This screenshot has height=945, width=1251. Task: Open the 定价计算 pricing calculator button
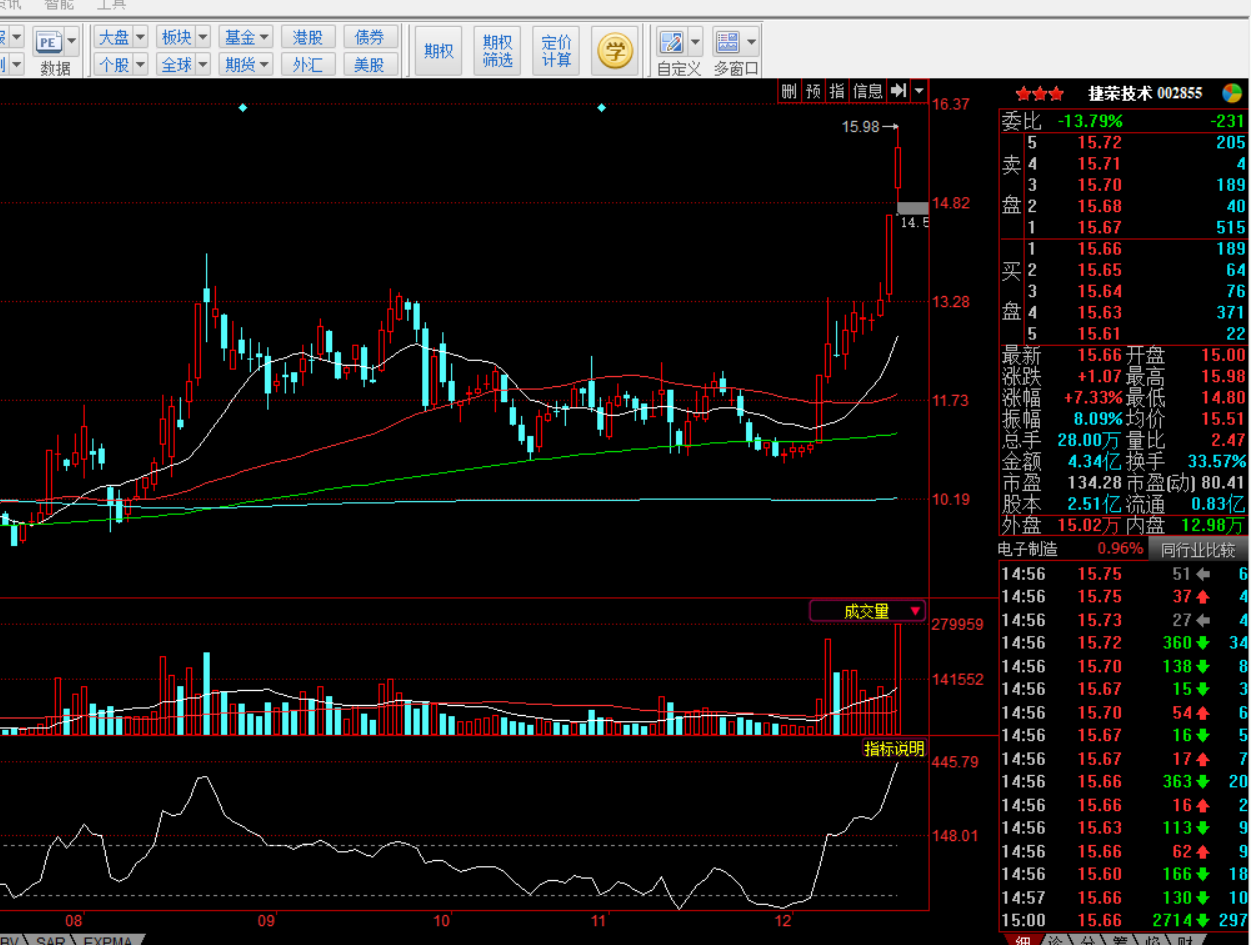pyautogui.click(x=556, y=51)
